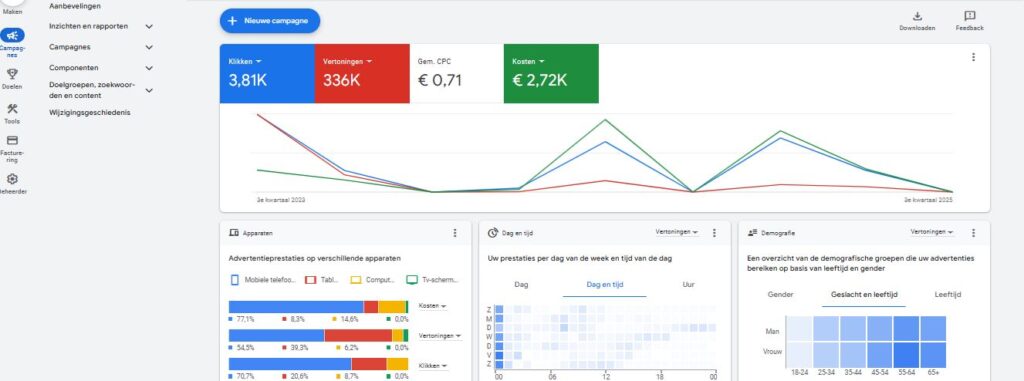1024x381 pixels.
Task: Toggle the Computers legend icon
Action: [x=356, y=280]
